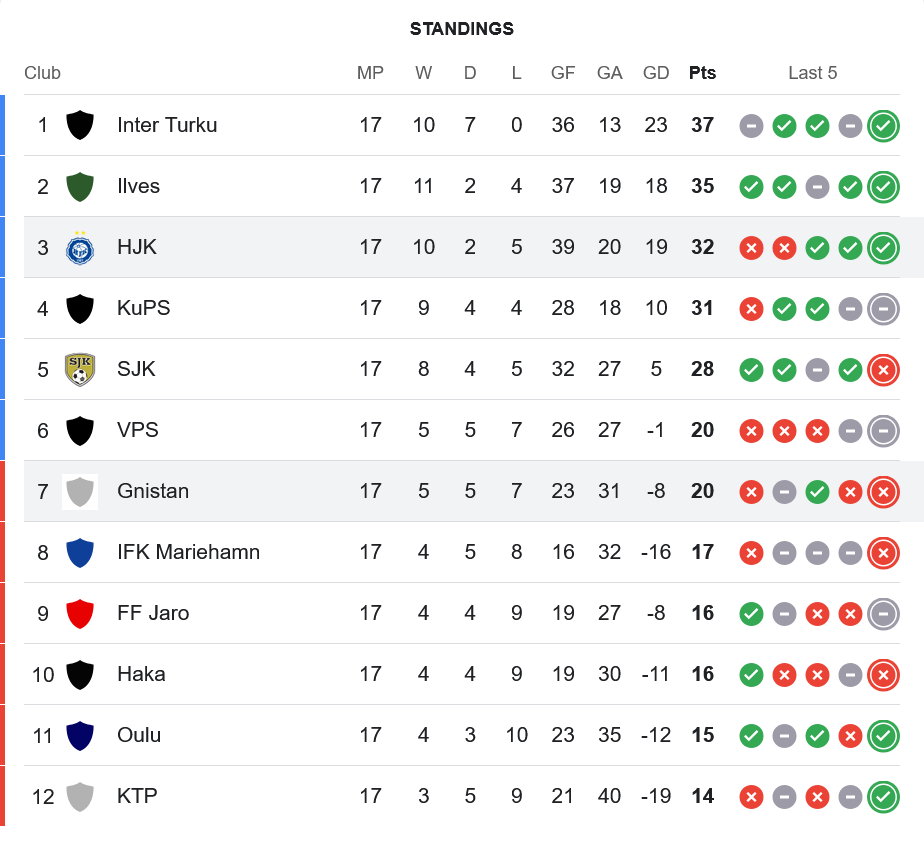The height and width of the screenshot is (843, 924).
Task: Open Inter Turku's latest win result icon
Action: point(883,126)
